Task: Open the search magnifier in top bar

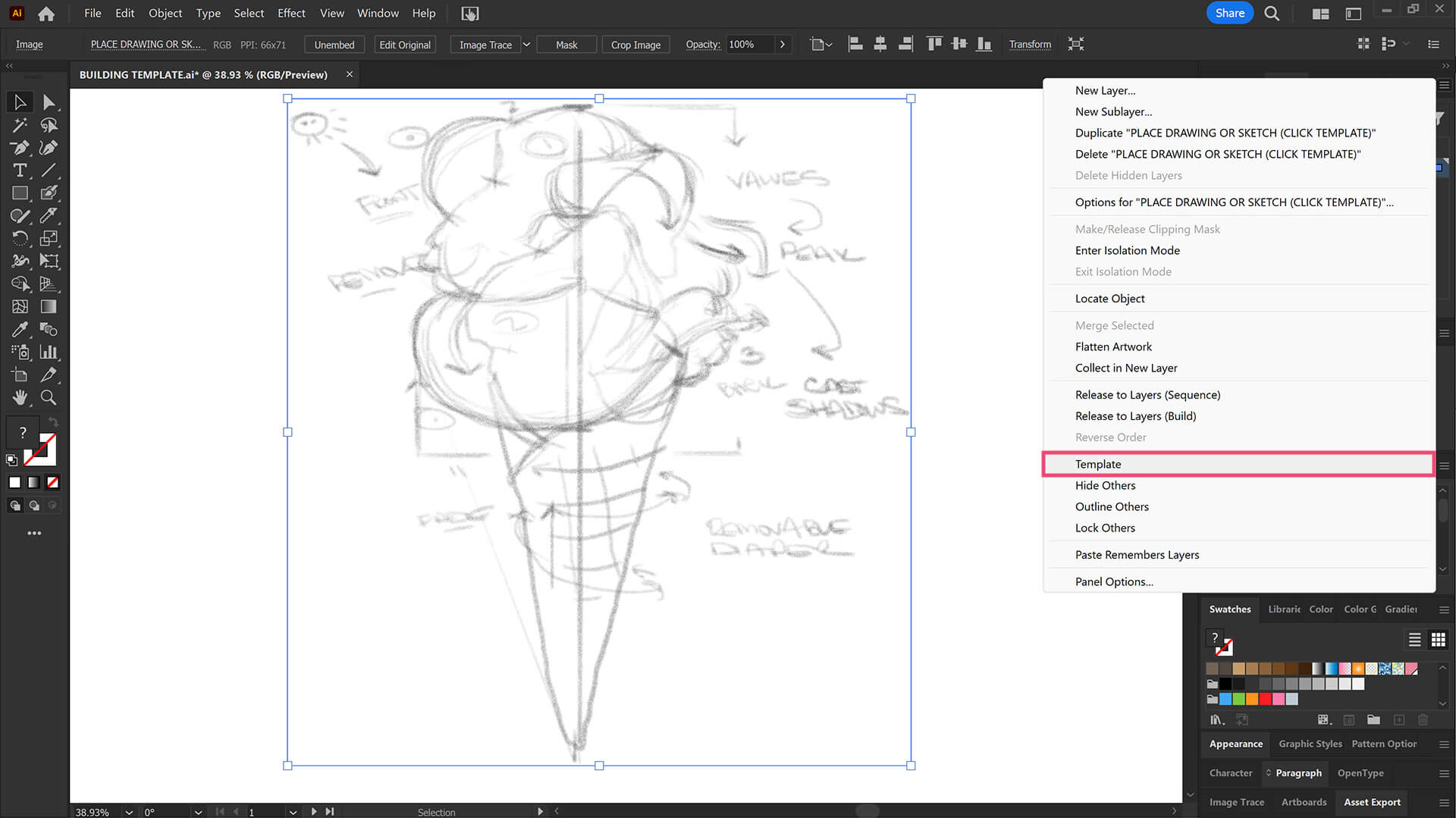Action: point(1272,14)
